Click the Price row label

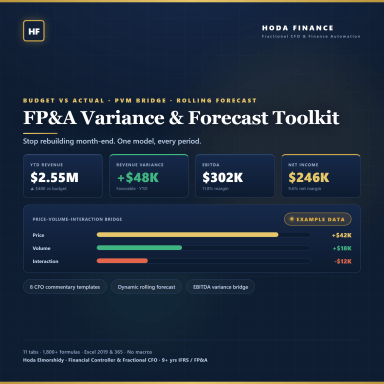pyautogui.click(x=38, y=235)
